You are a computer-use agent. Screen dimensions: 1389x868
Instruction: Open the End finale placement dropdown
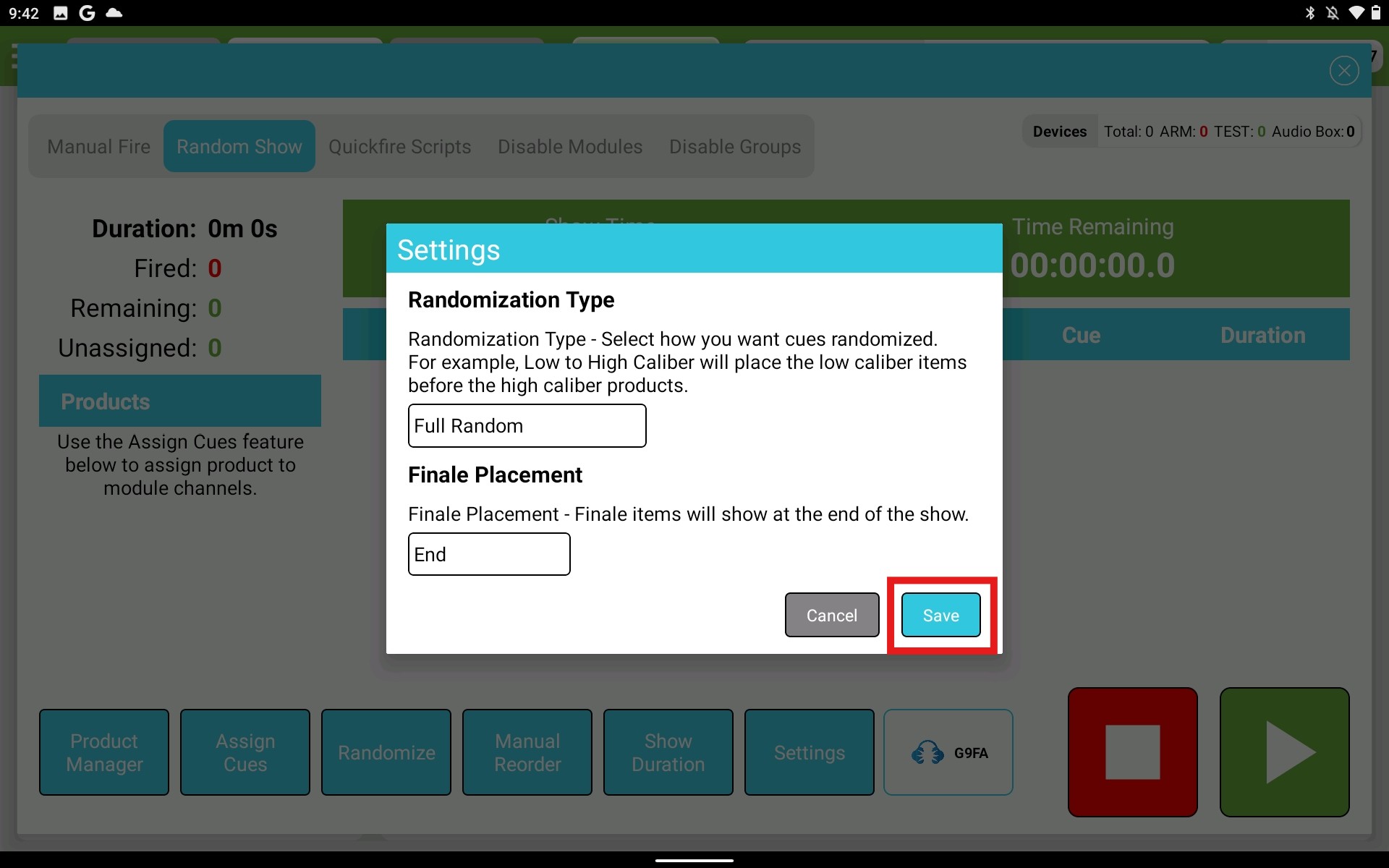coord(489,554)
